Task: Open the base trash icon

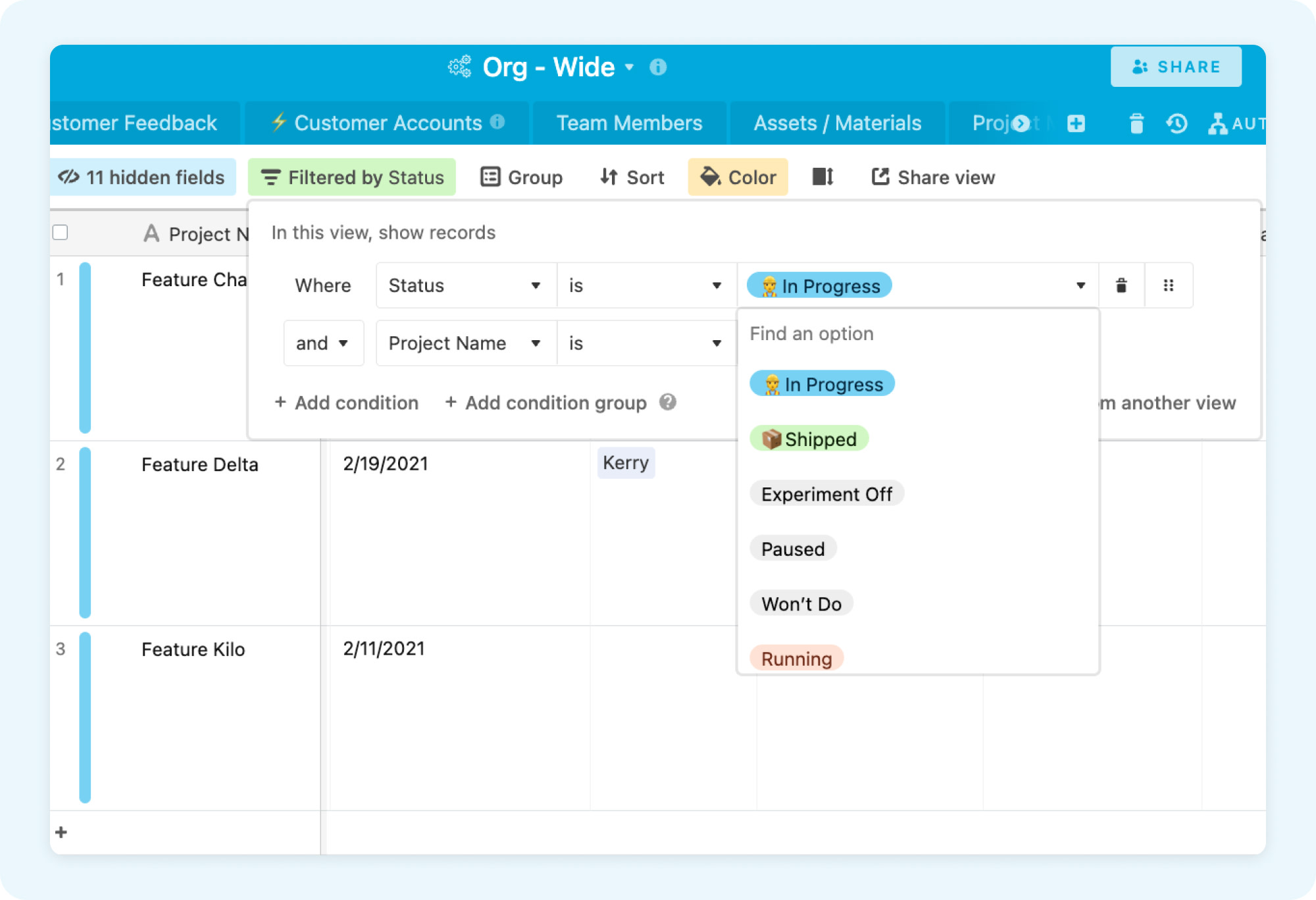Action: click(1138, 123)
